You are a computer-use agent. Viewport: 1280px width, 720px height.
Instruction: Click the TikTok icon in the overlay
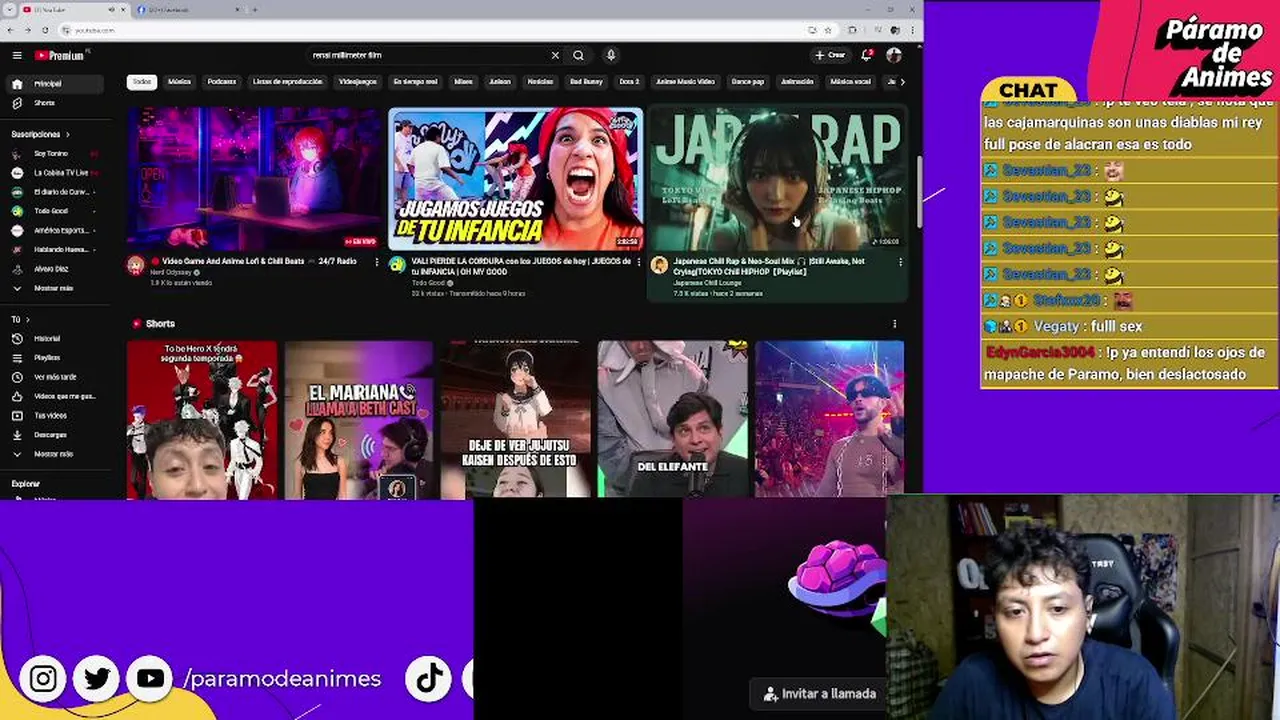click(428, 679)
